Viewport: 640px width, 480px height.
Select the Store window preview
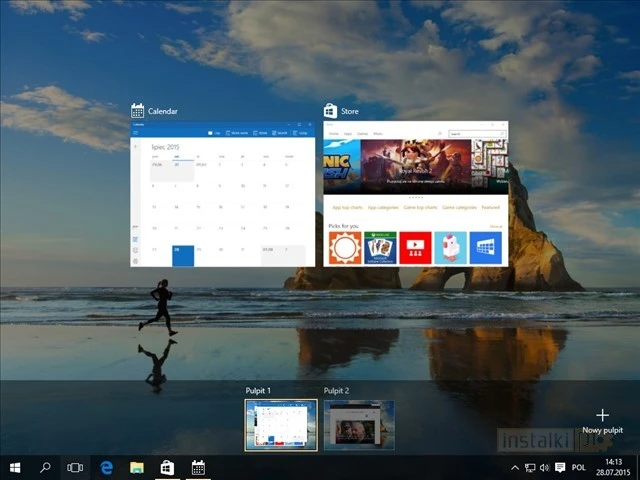coord(415,195)
